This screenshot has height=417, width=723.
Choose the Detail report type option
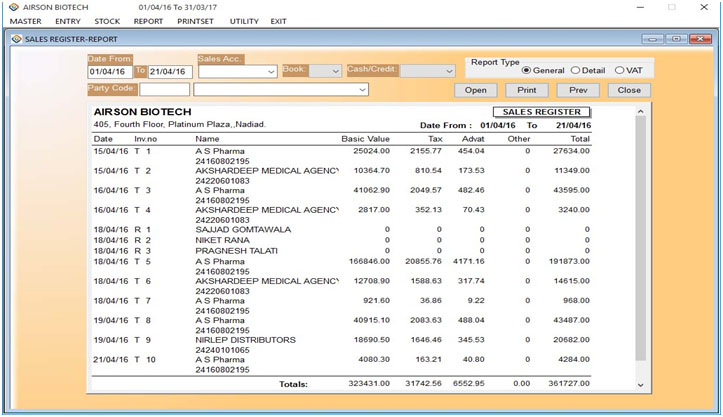[575, 70]
